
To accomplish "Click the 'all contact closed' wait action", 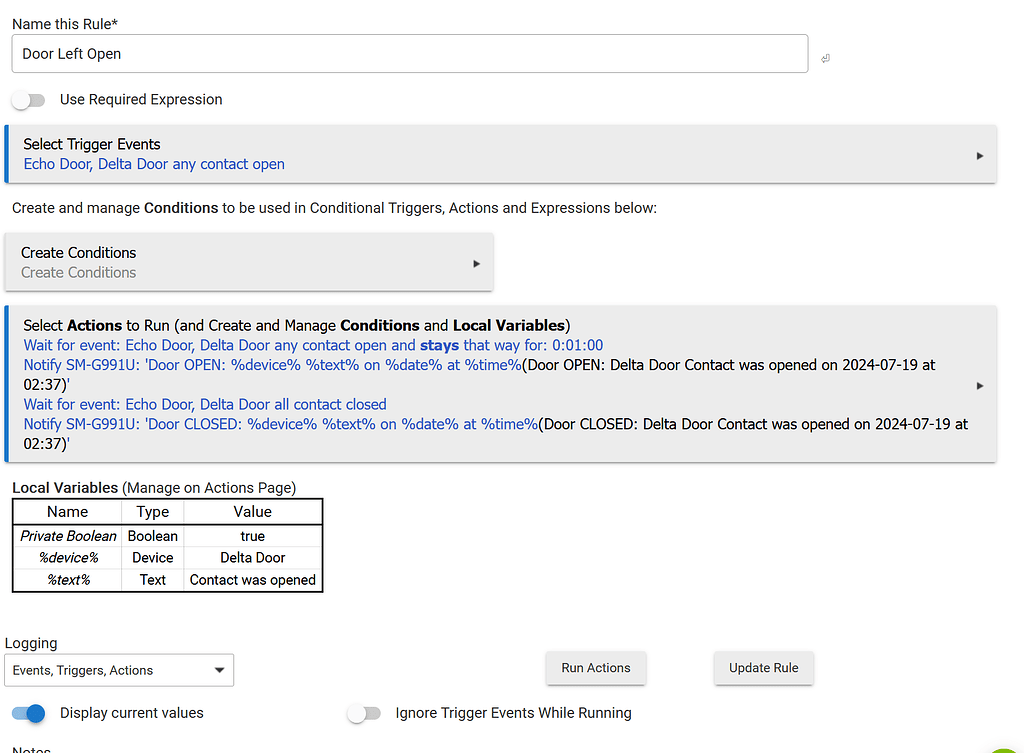I will pos(205,405).
